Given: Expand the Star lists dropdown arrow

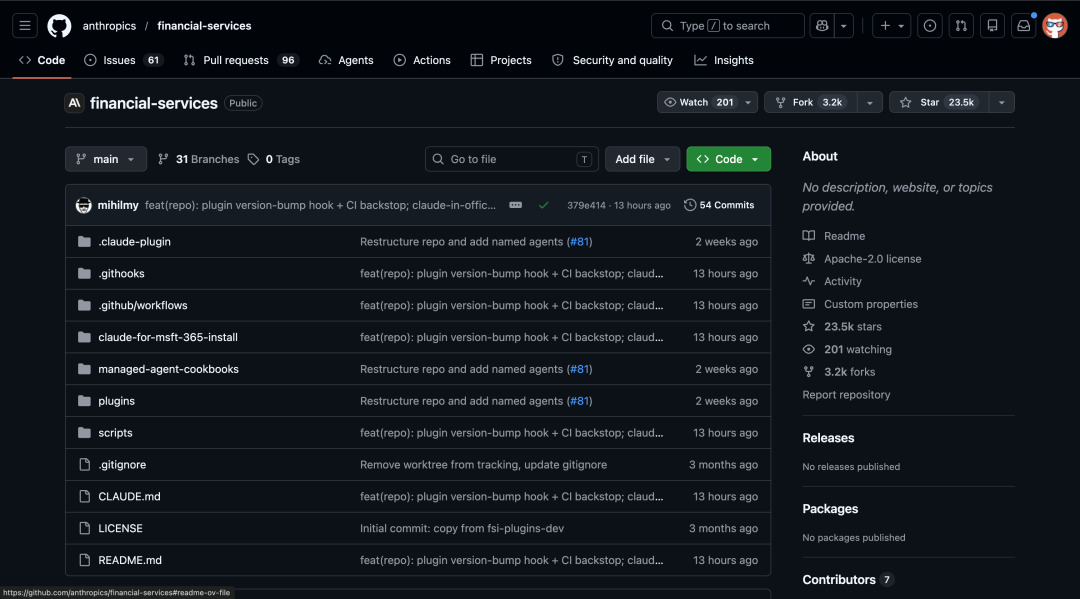Looking at the screenshot, I should tap(1001, 102).
